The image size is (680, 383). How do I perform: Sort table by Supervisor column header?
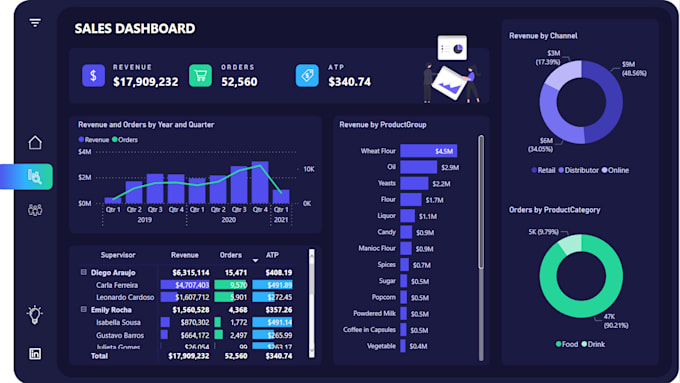118,255
